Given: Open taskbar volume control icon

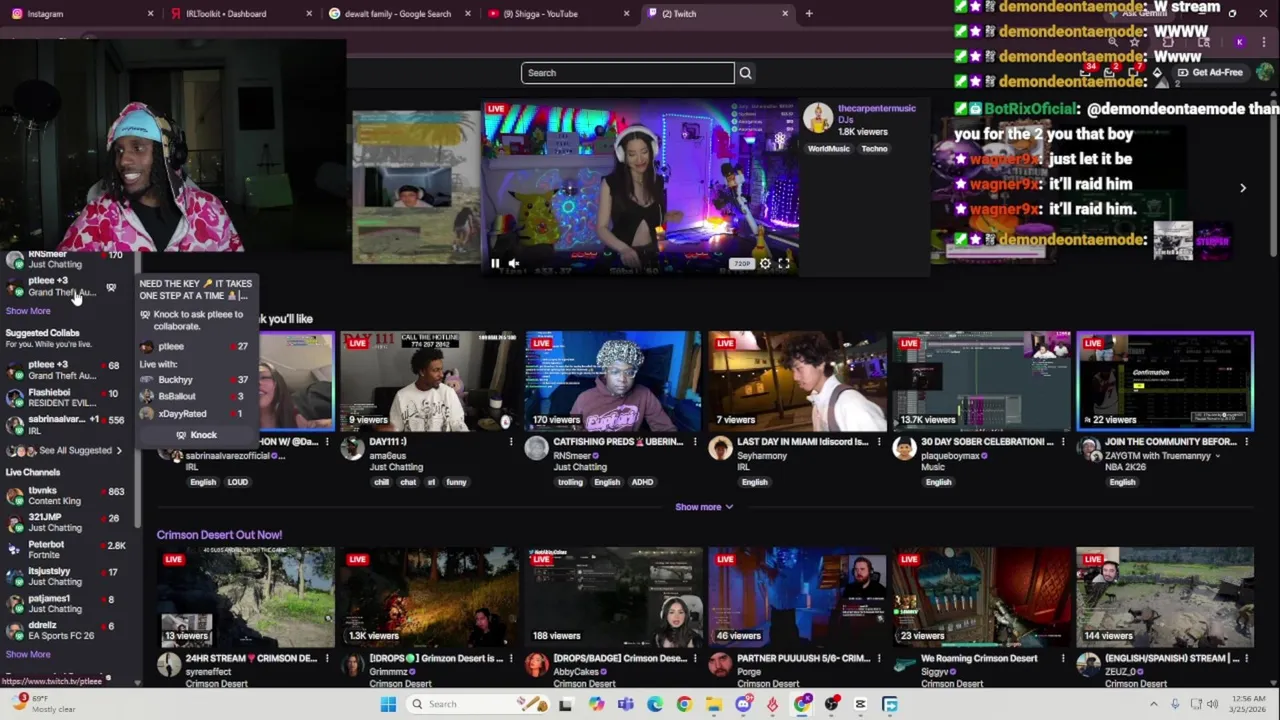Looking at the screenshot, I should (x=1212, y=704).
